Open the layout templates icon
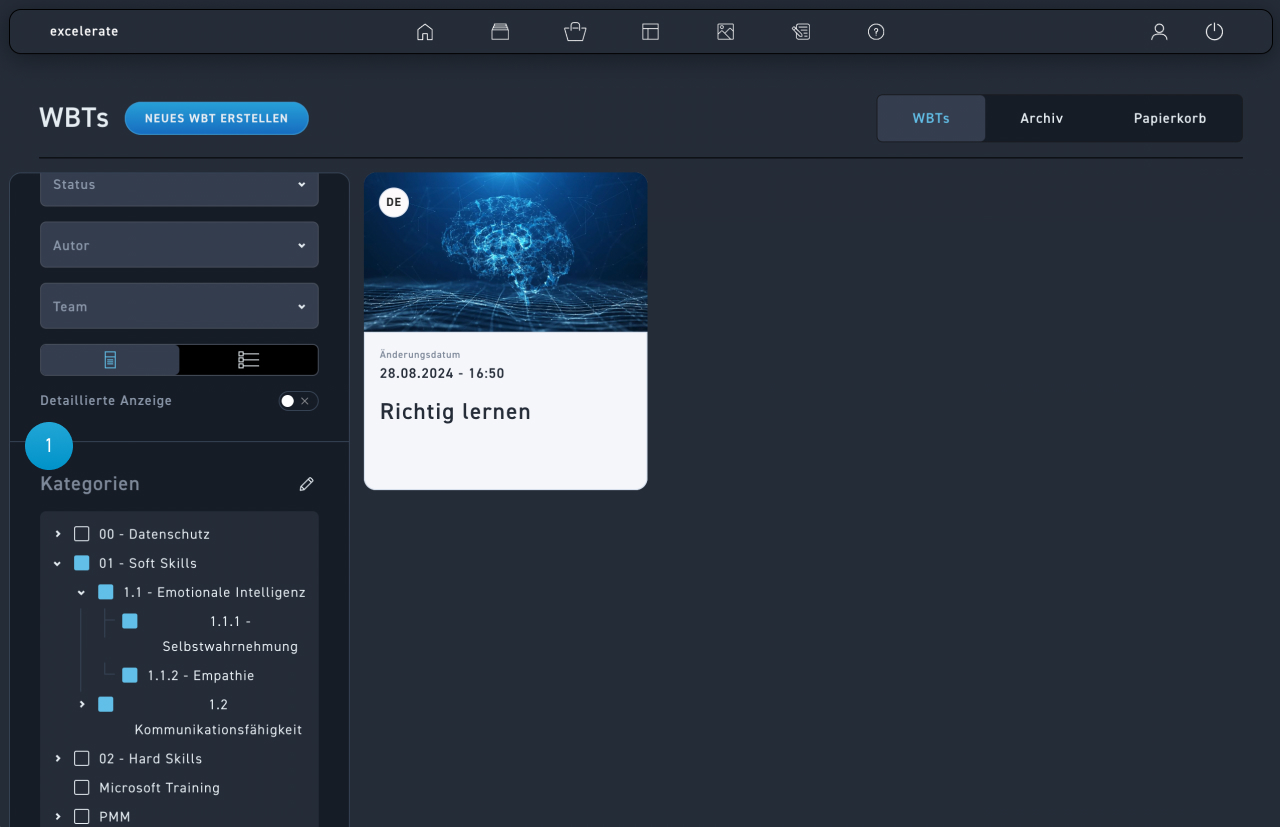This screenshot has height=827, width=1280. click(x=651, y=32)
